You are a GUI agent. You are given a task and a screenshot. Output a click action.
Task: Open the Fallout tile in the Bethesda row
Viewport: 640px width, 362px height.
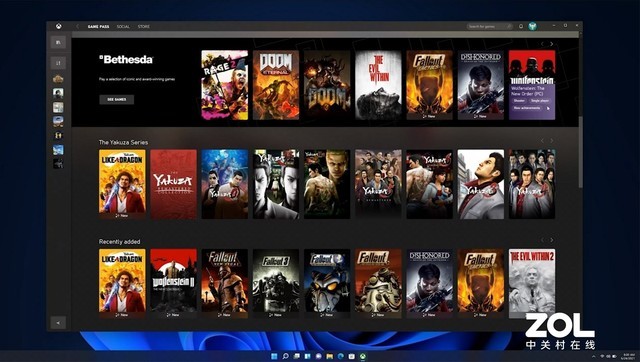[429, 85]
